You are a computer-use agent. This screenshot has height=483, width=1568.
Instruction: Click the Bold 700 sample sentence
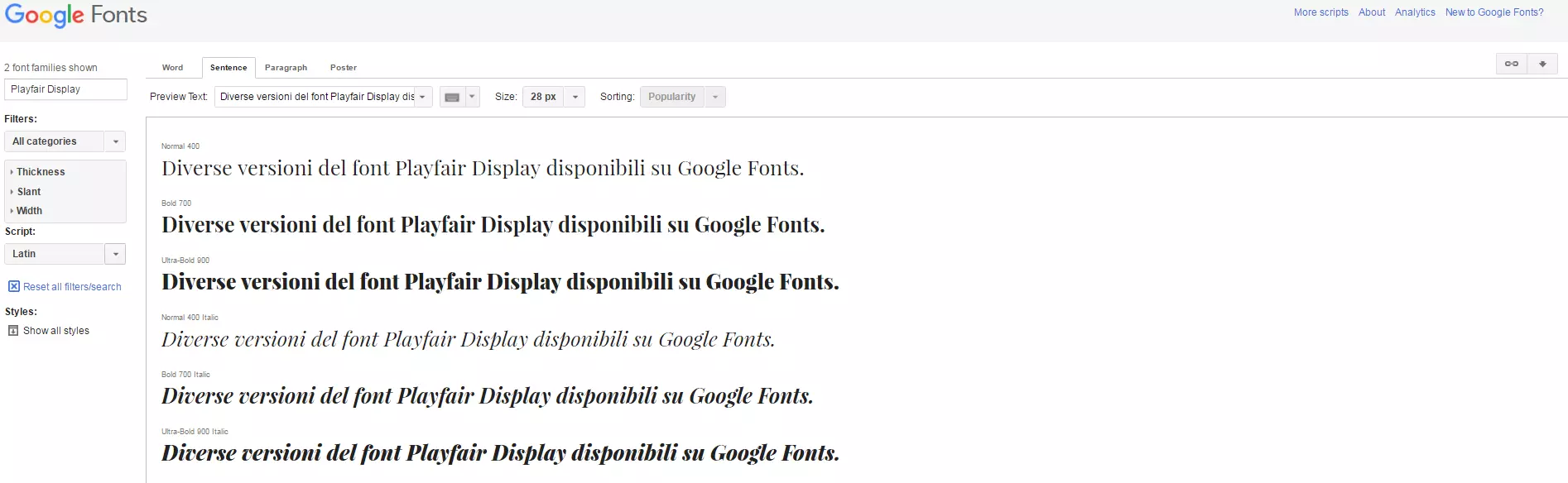tap(493, 225)
